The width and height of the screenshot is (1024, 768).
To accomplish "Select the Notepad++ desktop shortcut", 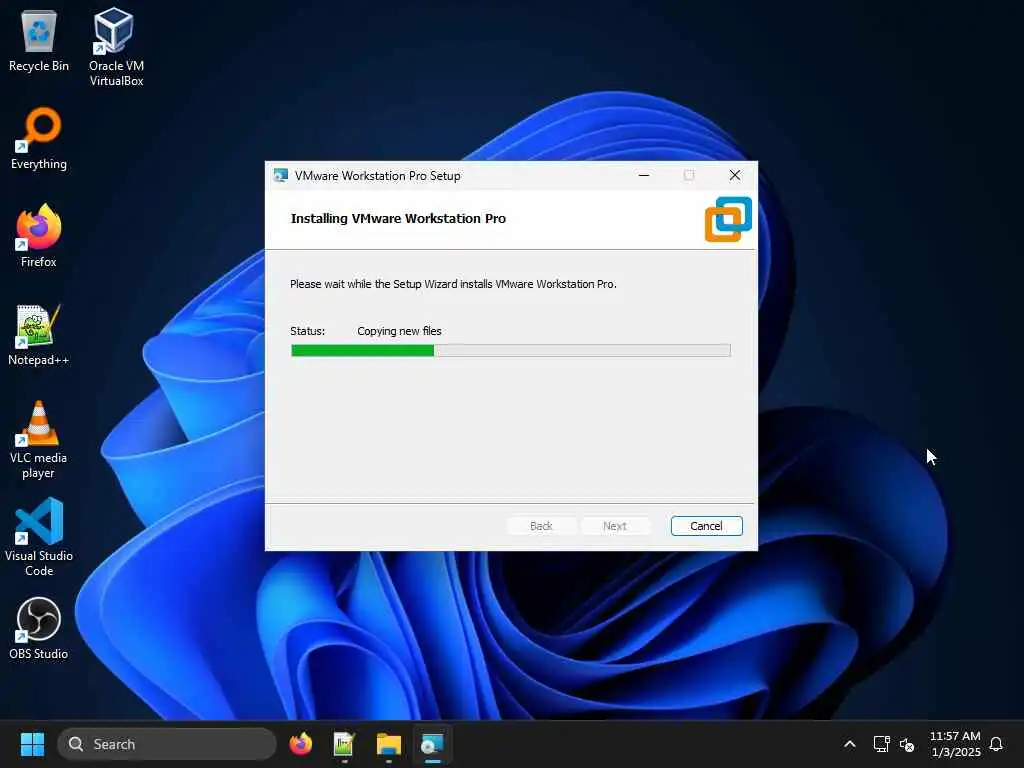I will point(39,334).
